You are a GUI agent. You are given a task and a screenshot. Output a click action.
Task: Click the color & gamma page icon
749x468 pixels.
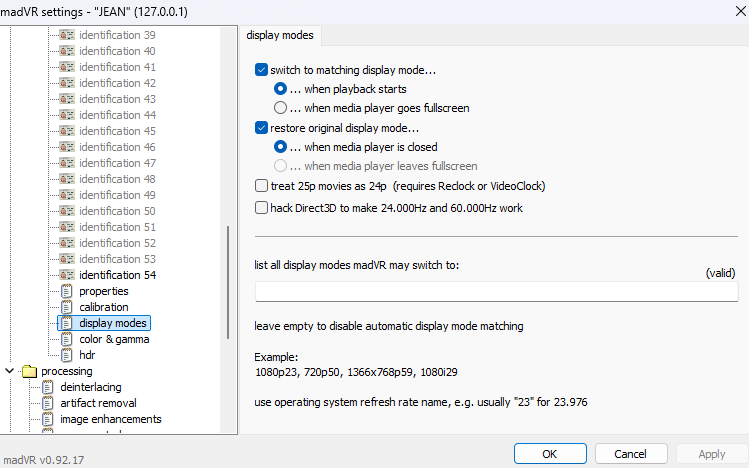tap(67, 339)
